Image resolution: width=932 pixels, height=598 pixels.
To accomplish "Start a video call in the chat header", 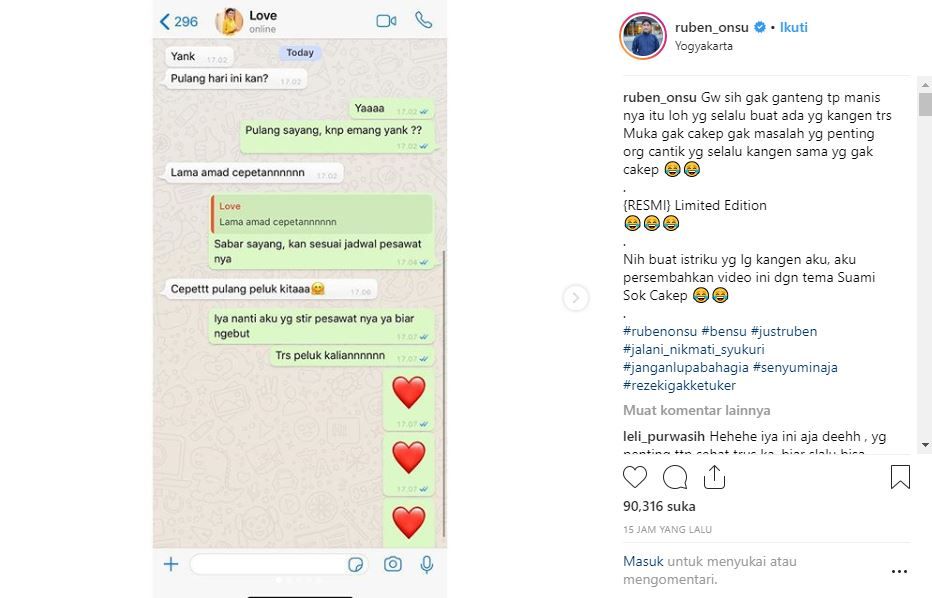I will point(386,21).
